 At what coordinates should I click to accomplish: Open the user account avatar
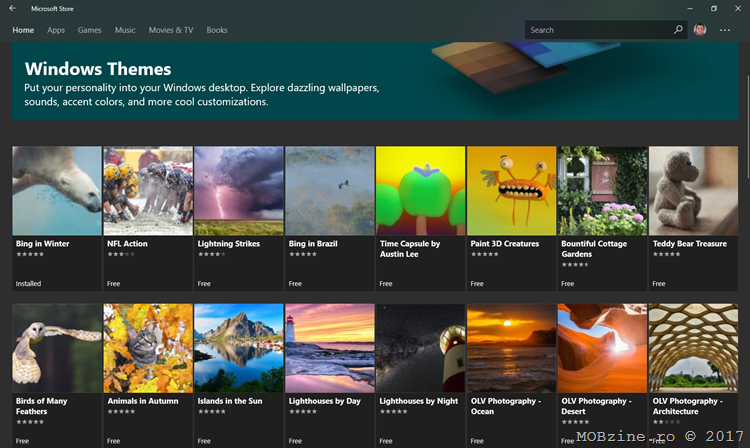700,30
